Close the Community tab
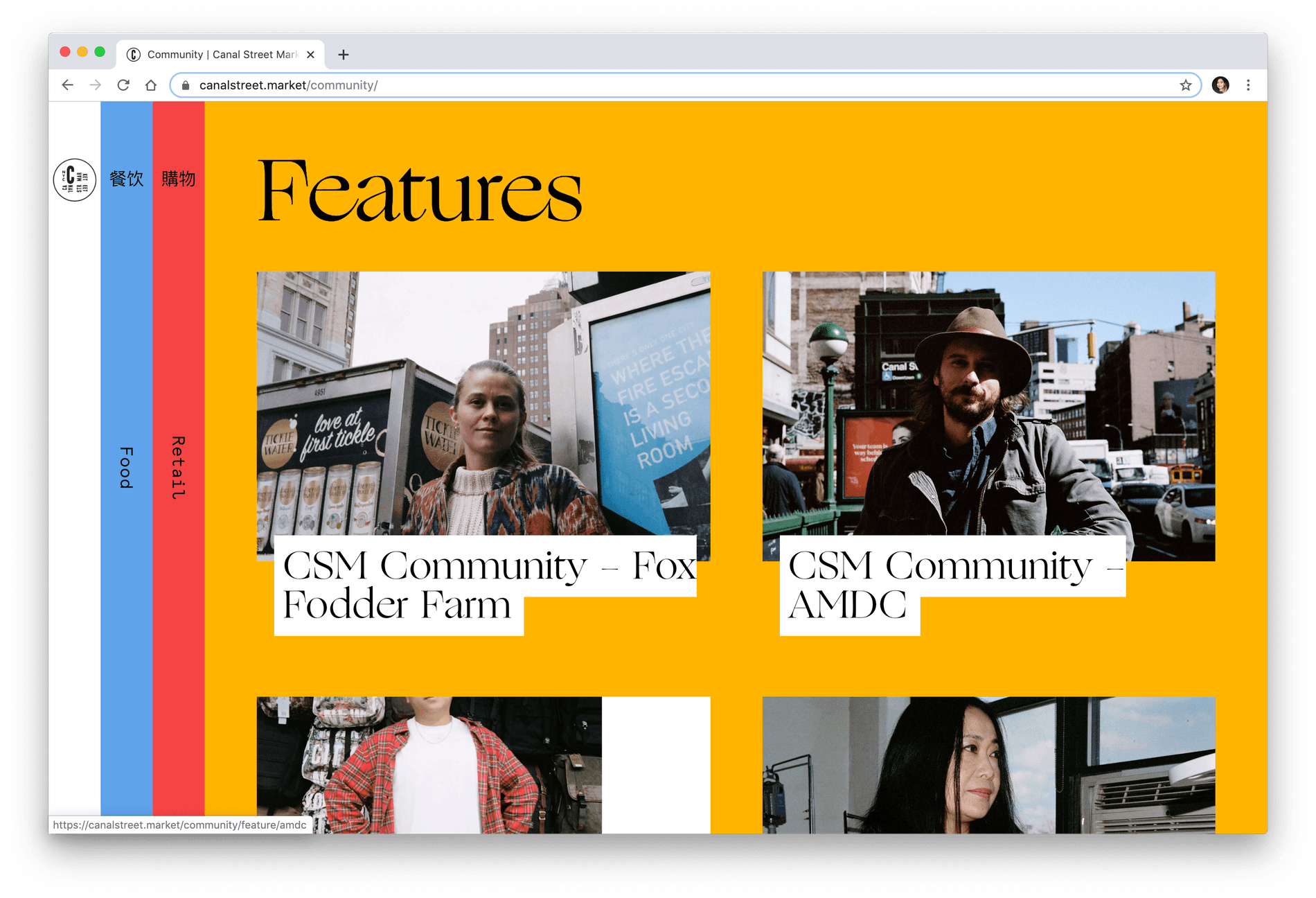 coord(310,55)
